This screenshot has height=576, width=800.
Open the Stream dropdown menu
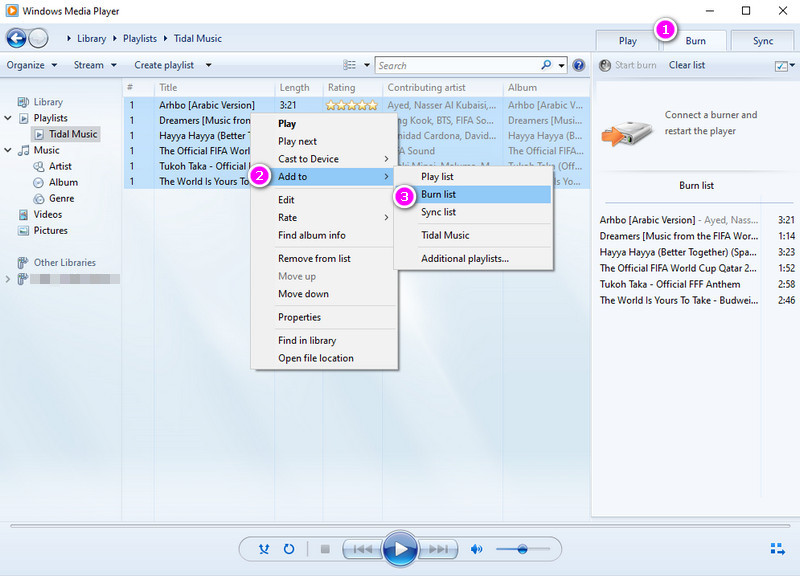coord(95,65)
